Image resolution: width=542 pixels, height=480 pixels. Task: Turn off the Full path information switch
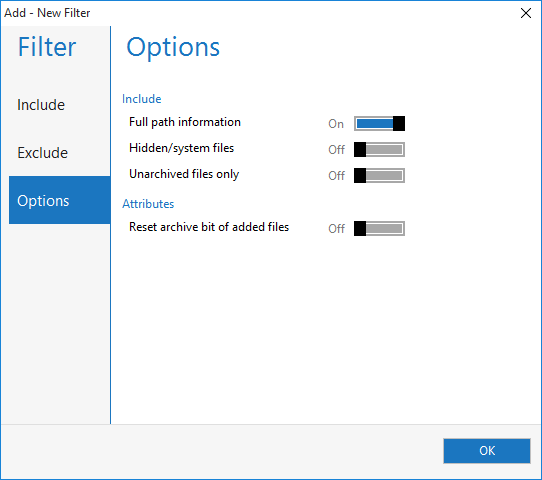click(379, 123)
